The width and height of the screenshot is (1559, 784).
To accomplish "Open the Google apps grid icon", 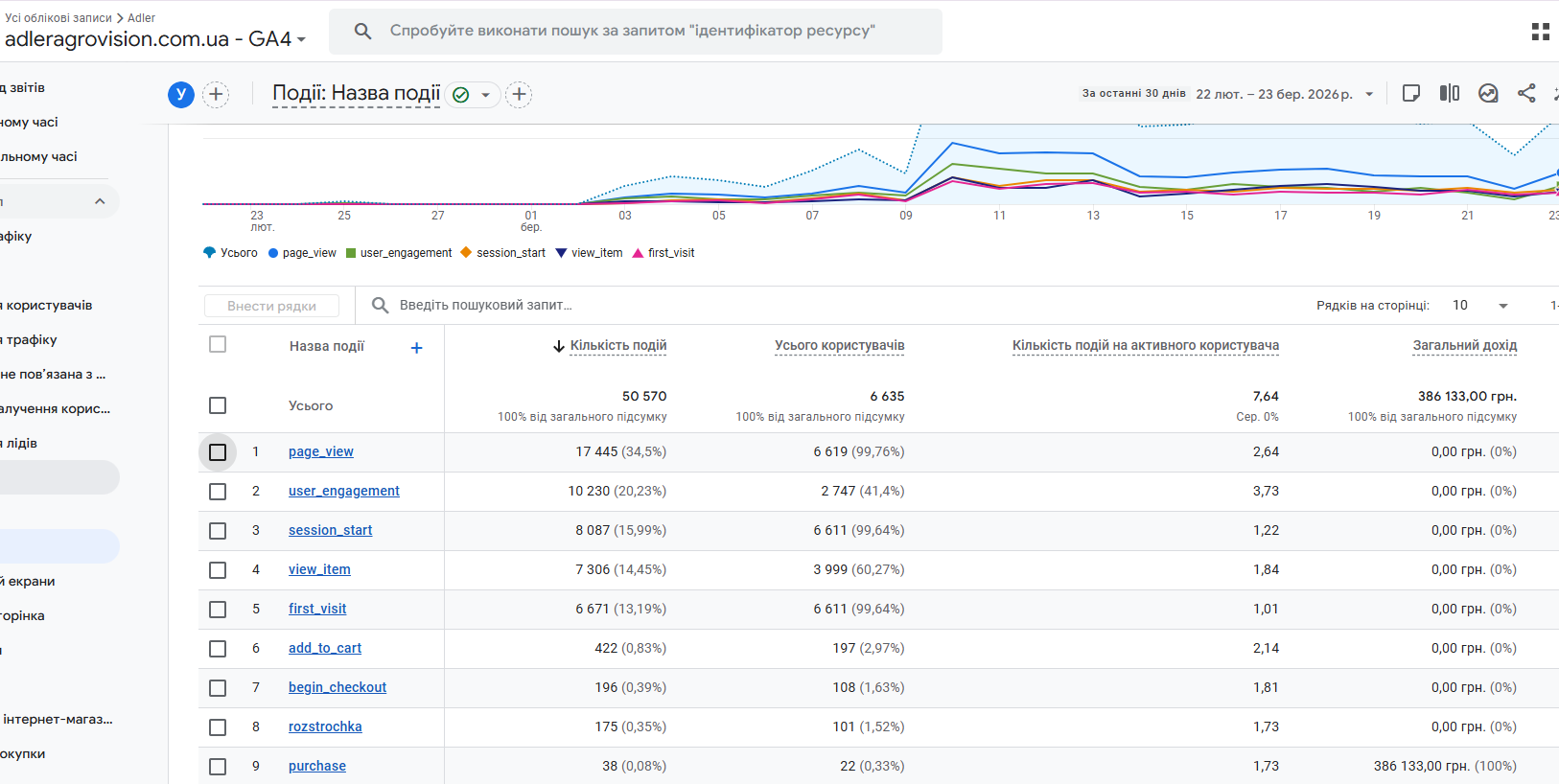I will (x=1540, y=32).
